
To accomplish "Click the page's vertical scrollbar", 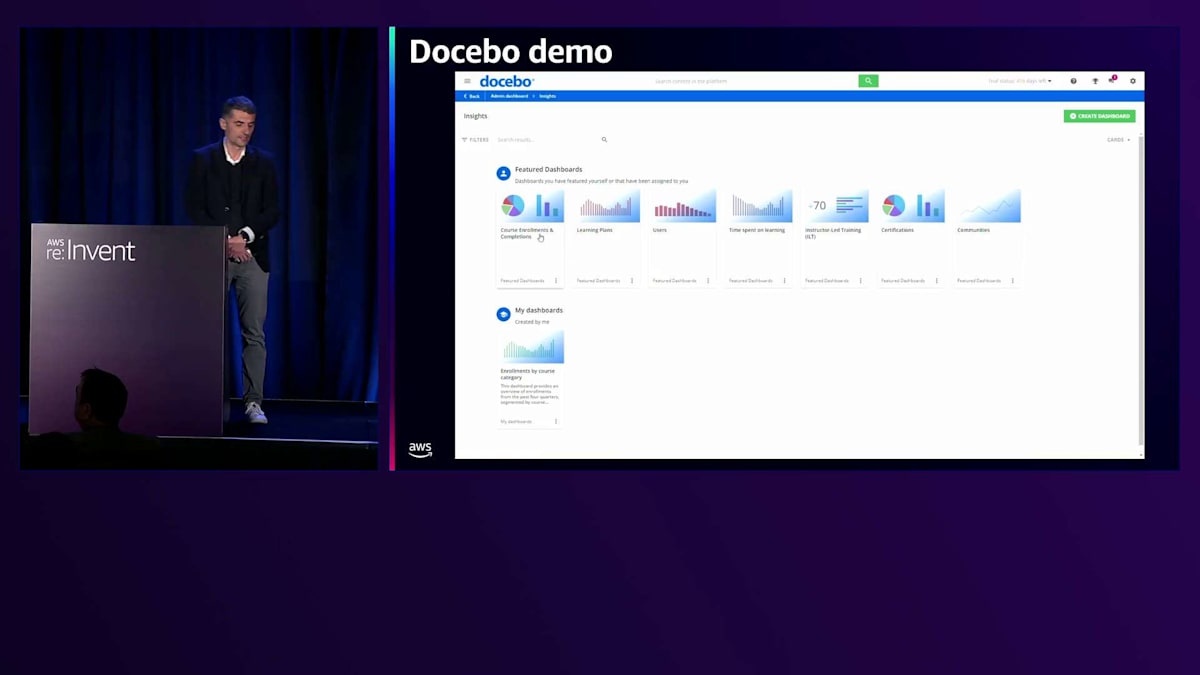I will pos(1141,290).
